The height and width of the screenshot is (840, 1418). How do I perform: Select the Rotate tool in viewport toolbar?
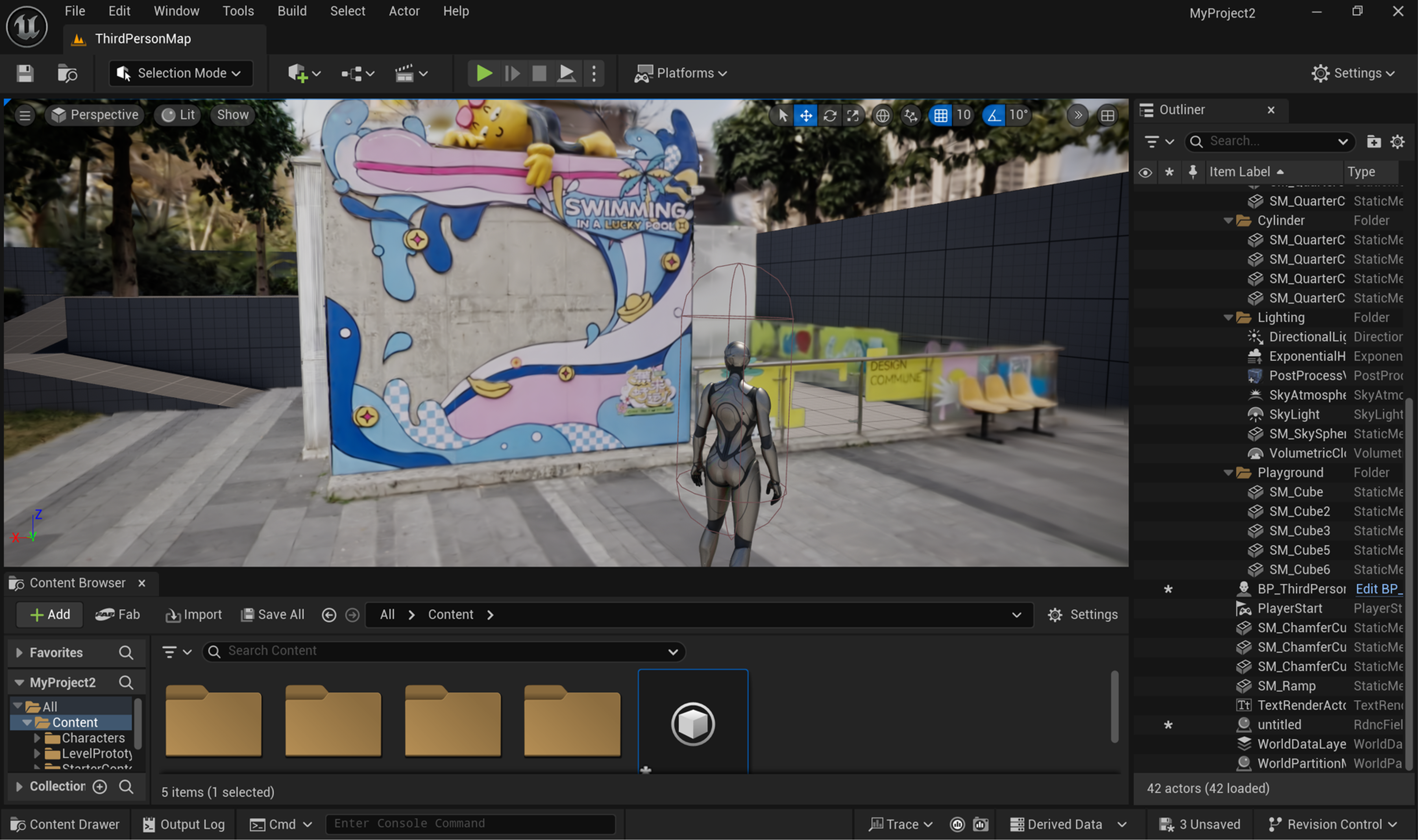[x=829, y=115]
